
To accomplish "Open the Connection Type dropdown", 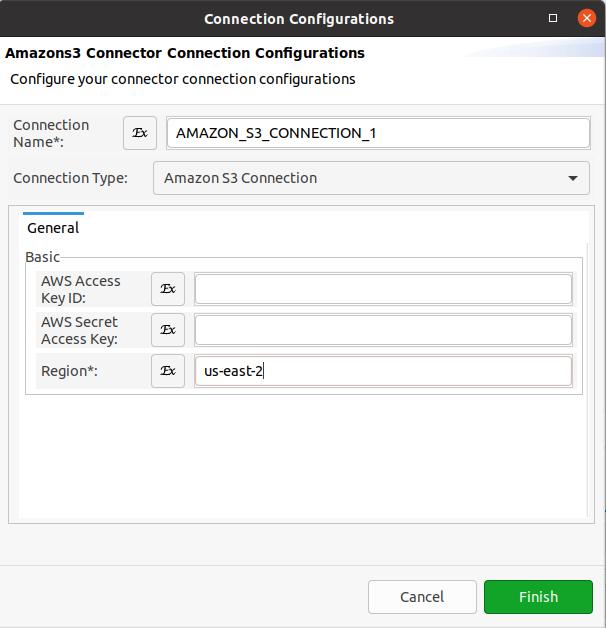I will [371, 178].
